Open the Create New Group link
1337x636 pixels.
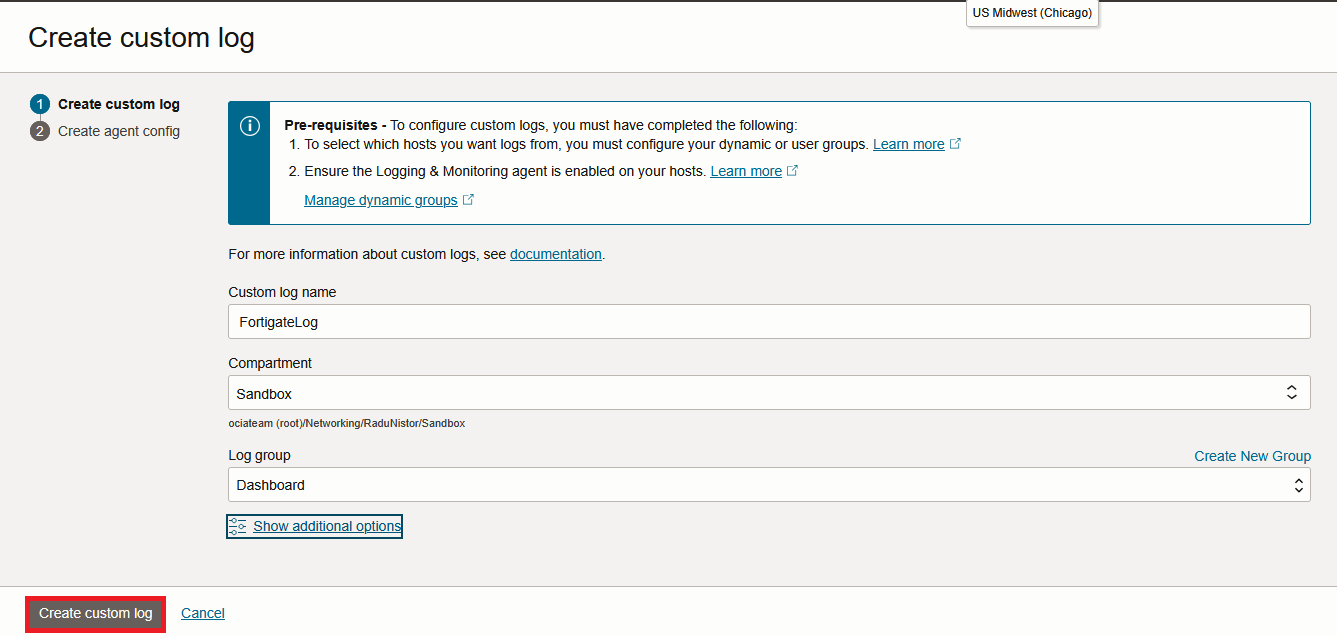pos(1252,456)
